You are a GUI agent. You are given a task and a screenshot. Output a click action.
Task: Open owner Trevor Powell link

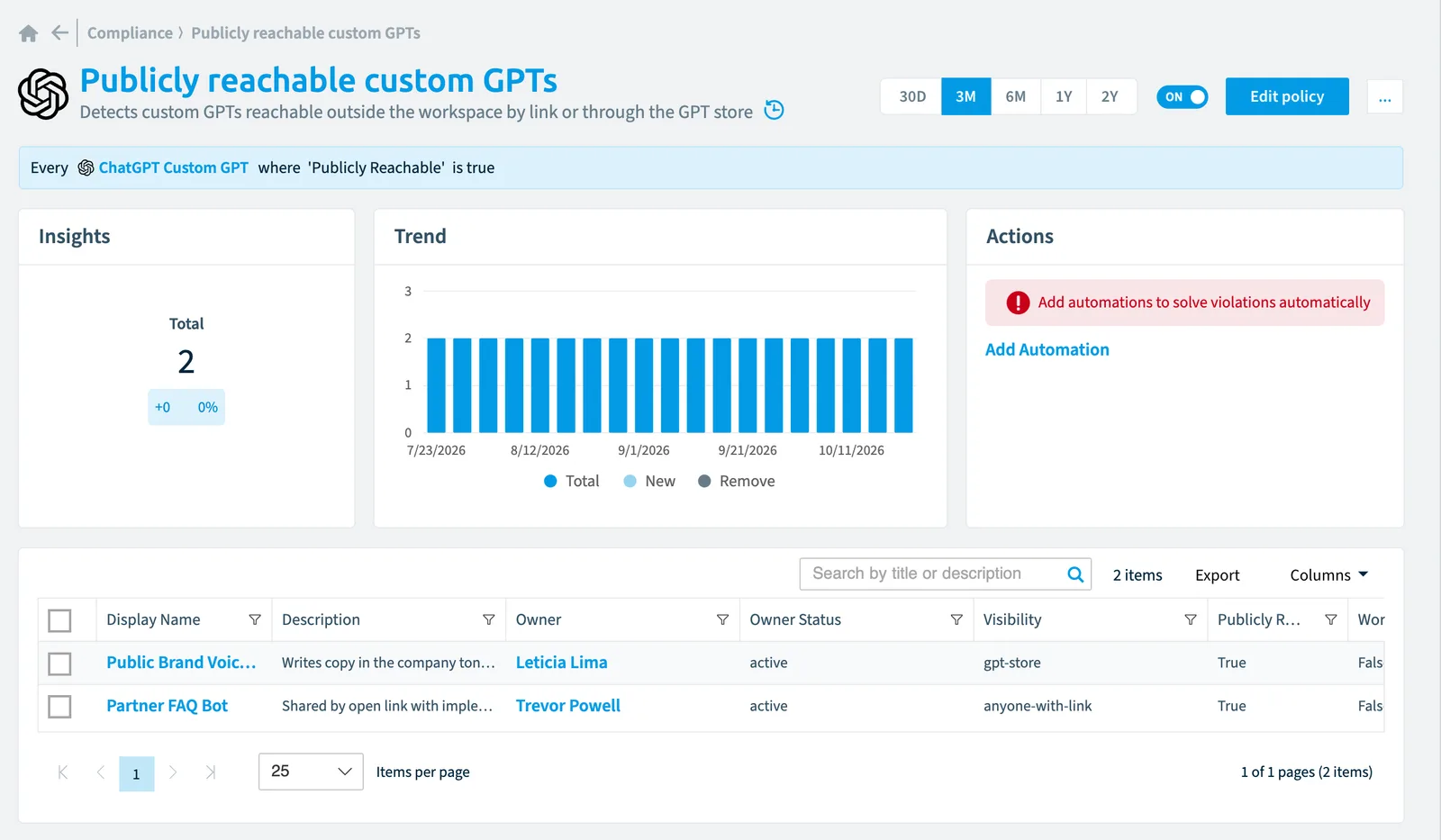pyautogui.click(x=567, y=706)
